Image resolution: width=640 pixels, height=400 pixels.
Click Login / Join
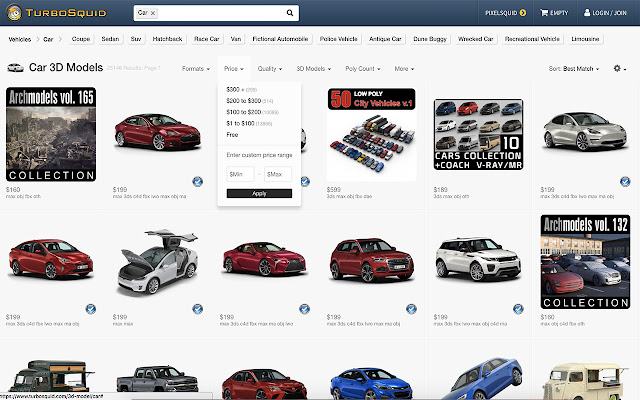[x=605, y=13]
